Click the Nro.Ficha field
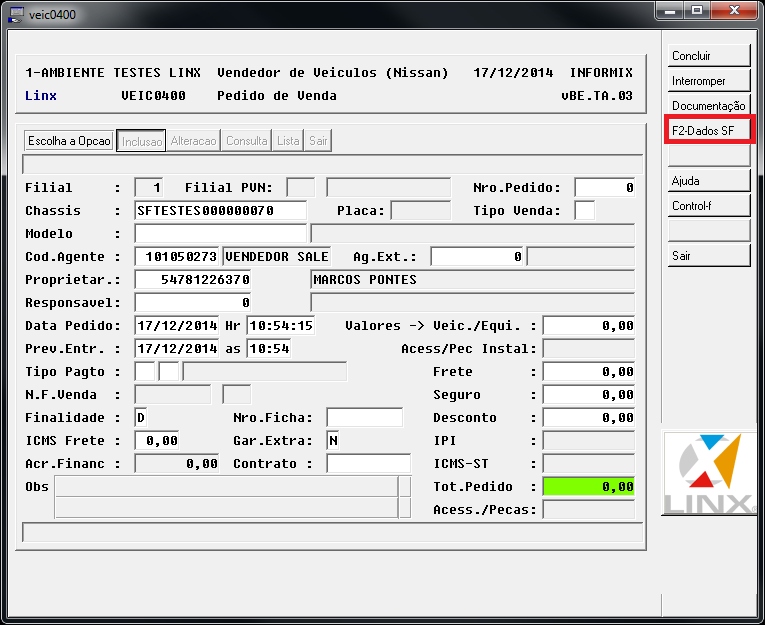Image resolution: width=765 pixels, height=625 pixels. click(x=365, y=417)
